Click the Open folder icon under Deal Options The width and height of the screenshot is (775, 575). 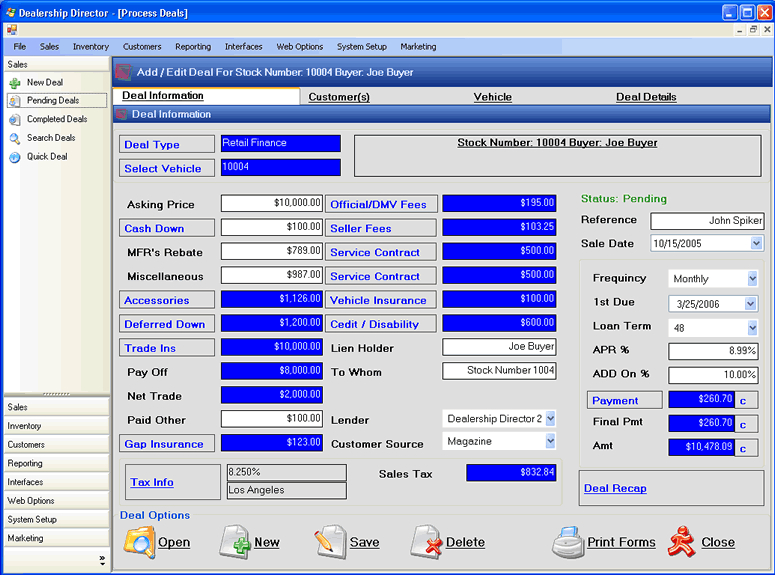tap(139, 542)
